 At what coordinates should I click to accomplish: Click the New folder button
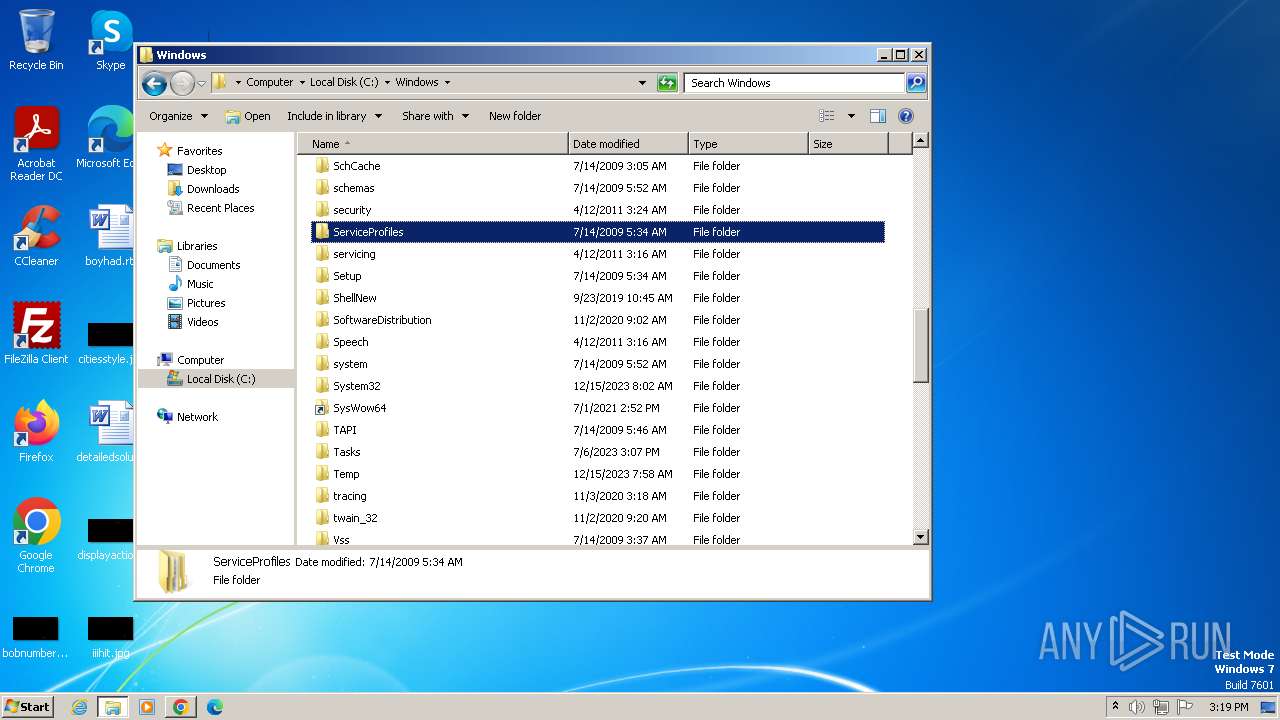tap(515, 116)
